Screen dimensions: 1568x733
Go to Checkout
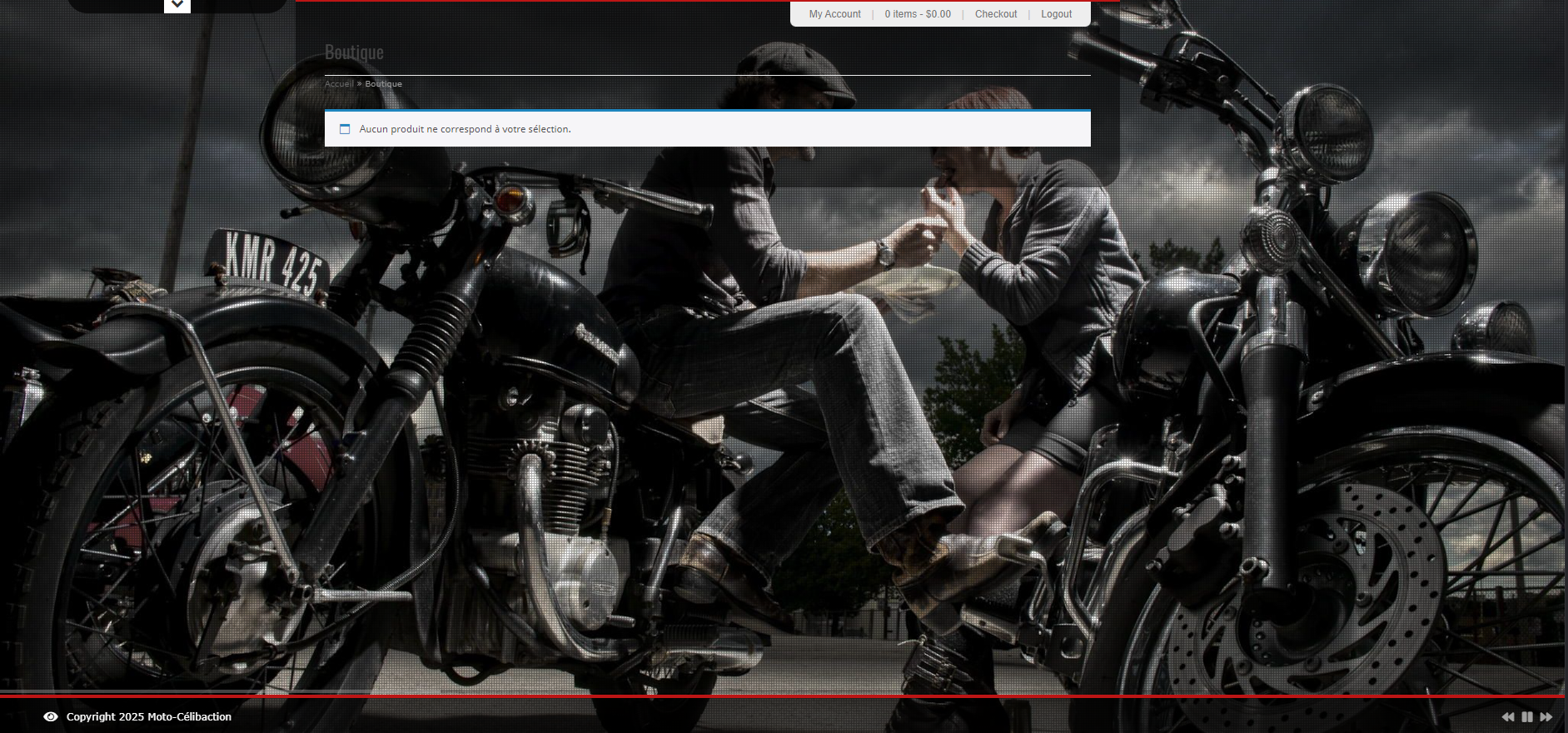(x=996, y=14)
